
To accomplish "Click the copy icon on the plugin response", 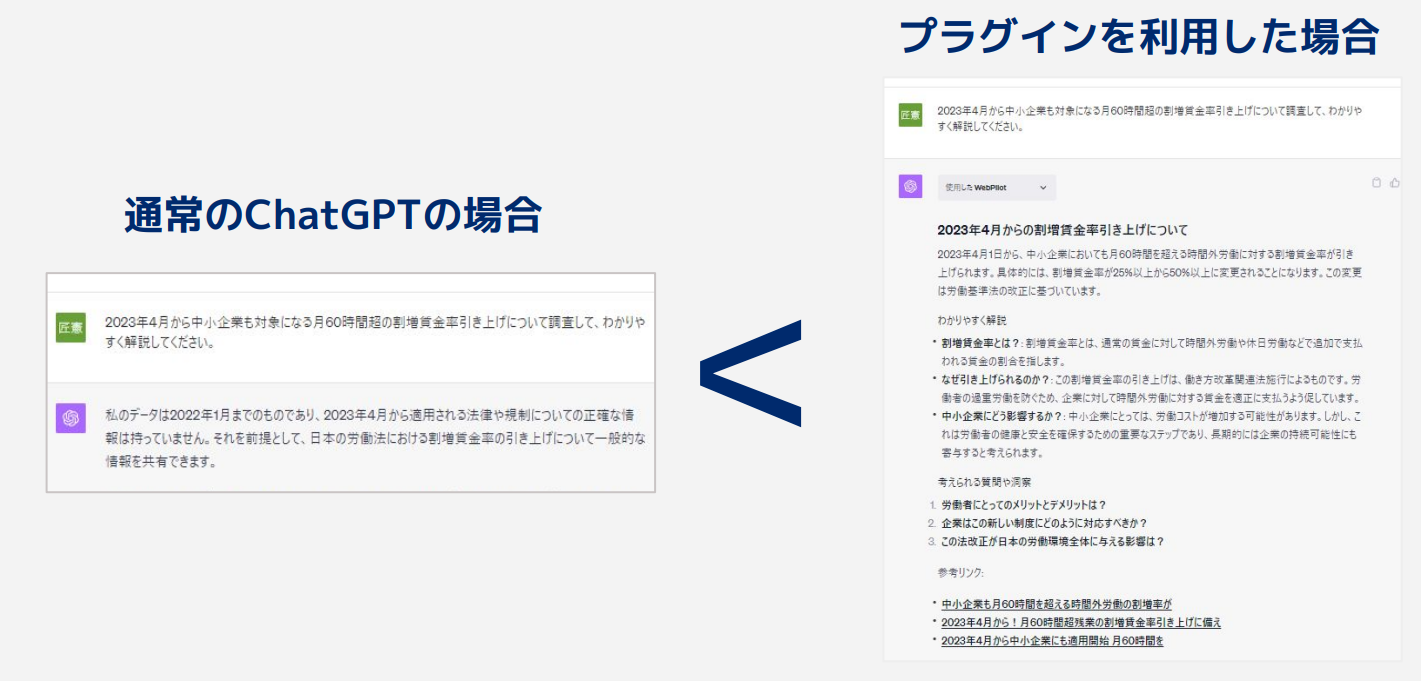I will pos(1377,183).
